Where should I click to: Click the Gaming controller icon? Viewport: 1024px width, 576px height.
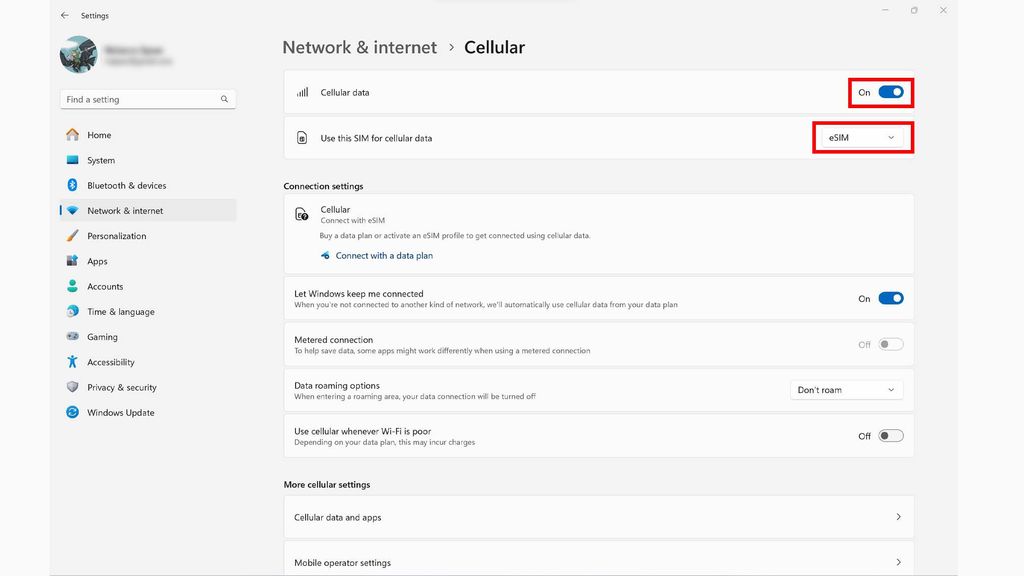pyautogui.click(x=72, y=337)
